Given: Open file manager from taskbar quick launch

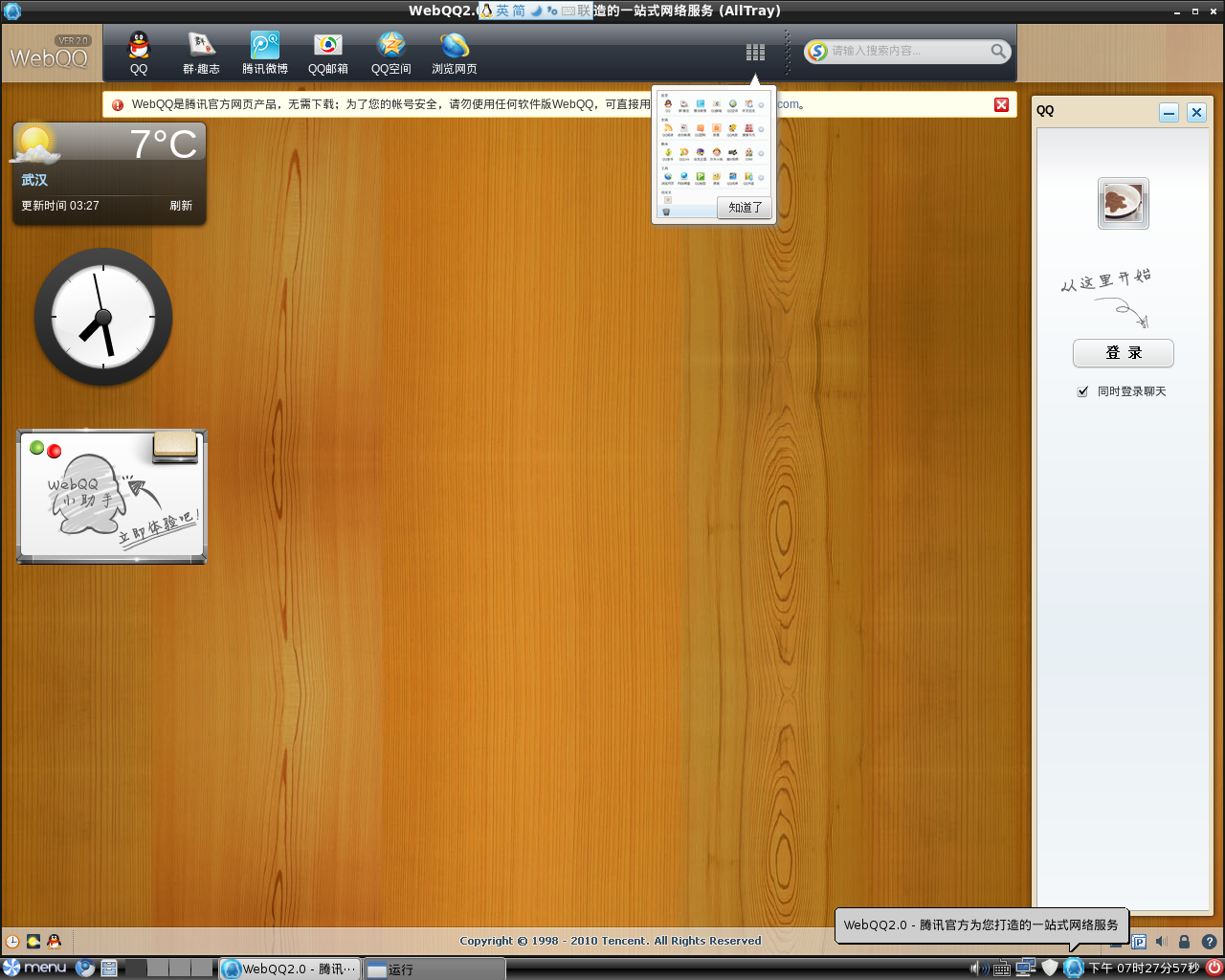Looking at the screenshot, I should coord(109,969).
